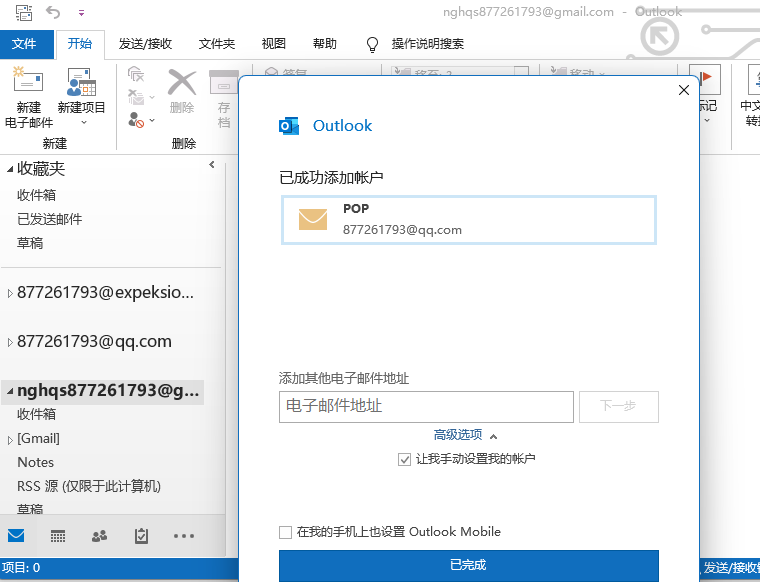Collapse the Favorites (收藏夹) section
Image resolution: width=760 pixels, height=582 pixels.
point(10,169)
